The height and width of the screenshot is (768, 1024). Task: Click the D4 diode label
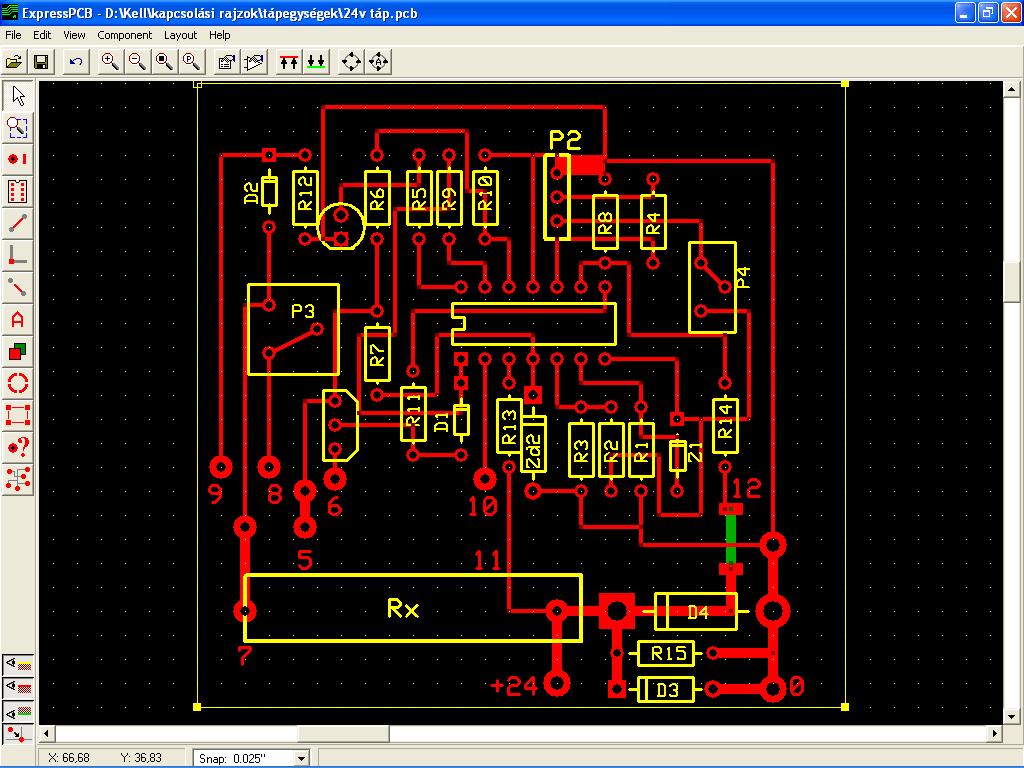tap(698, 613)
